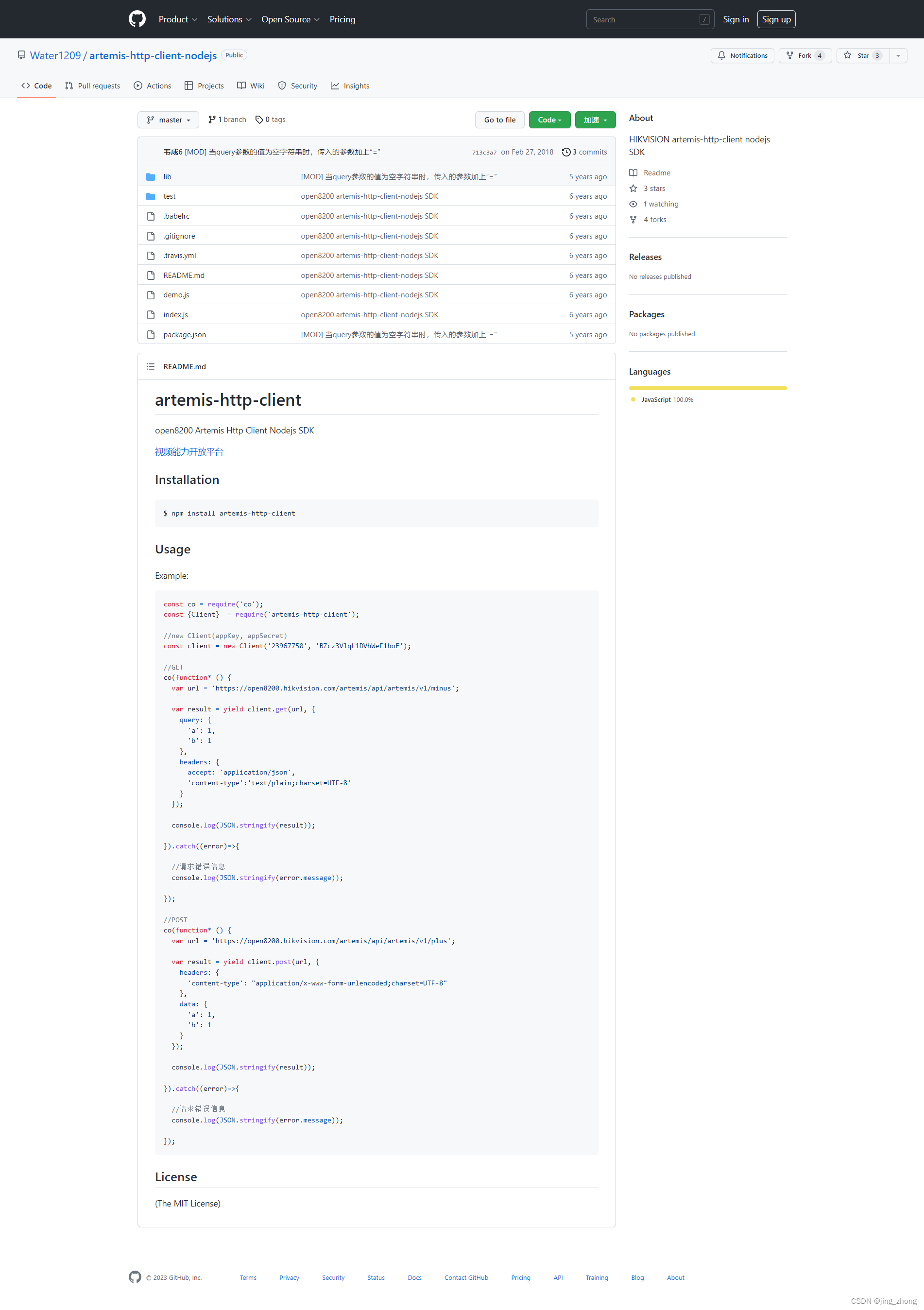
Task: Click the repository book icon beside Water1209
Action: (x=21, y=55)
